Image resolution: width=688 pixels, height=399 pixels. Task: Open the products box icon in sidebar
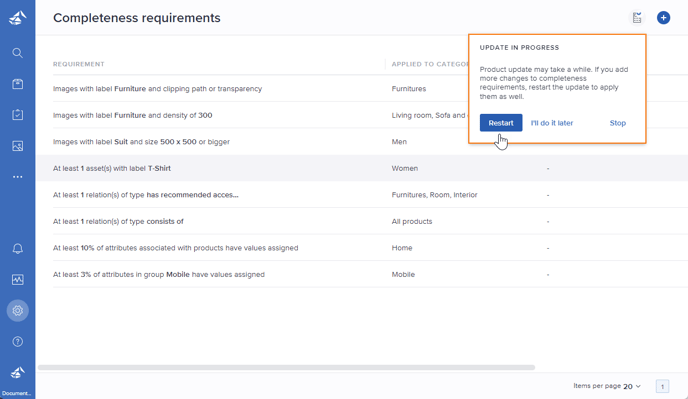pyautogui.click(x=18, y=84)
